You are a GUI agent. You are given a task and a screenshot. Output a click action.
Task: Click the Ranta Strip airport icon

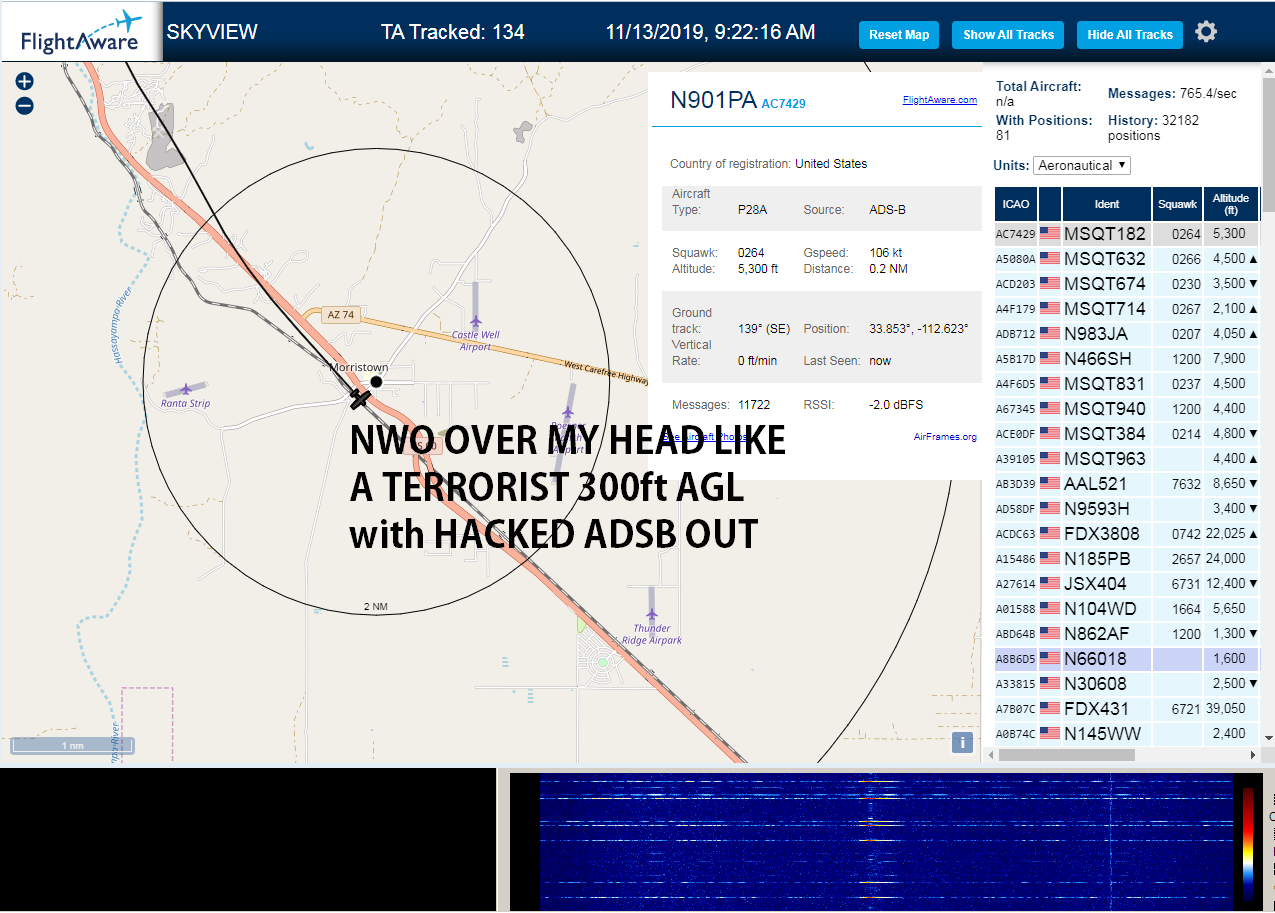click(x=185, y=389)
